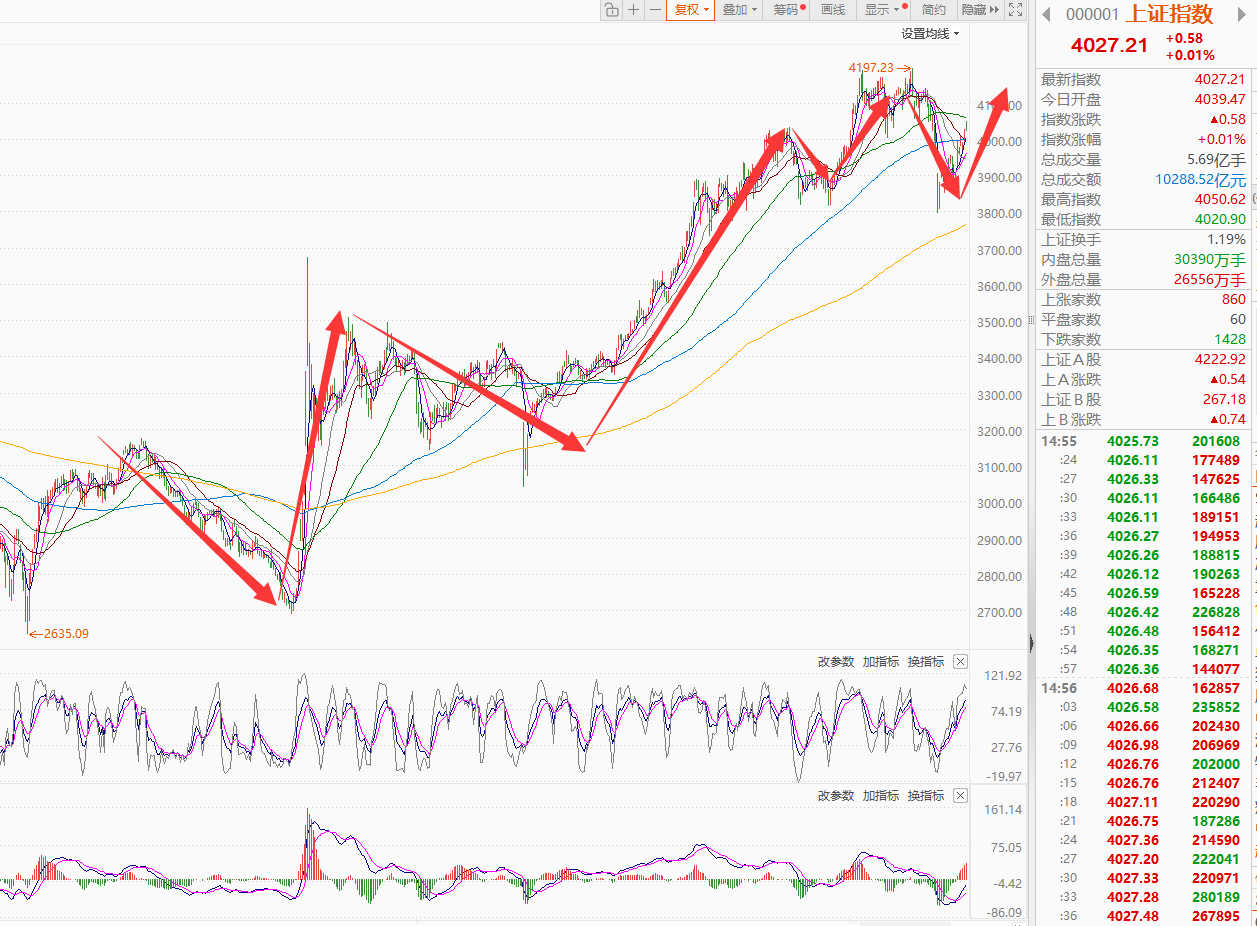1257x926 pixels.
Task: Click the 121.92 KDJ axis label
Action: [x=1003, y=676]
